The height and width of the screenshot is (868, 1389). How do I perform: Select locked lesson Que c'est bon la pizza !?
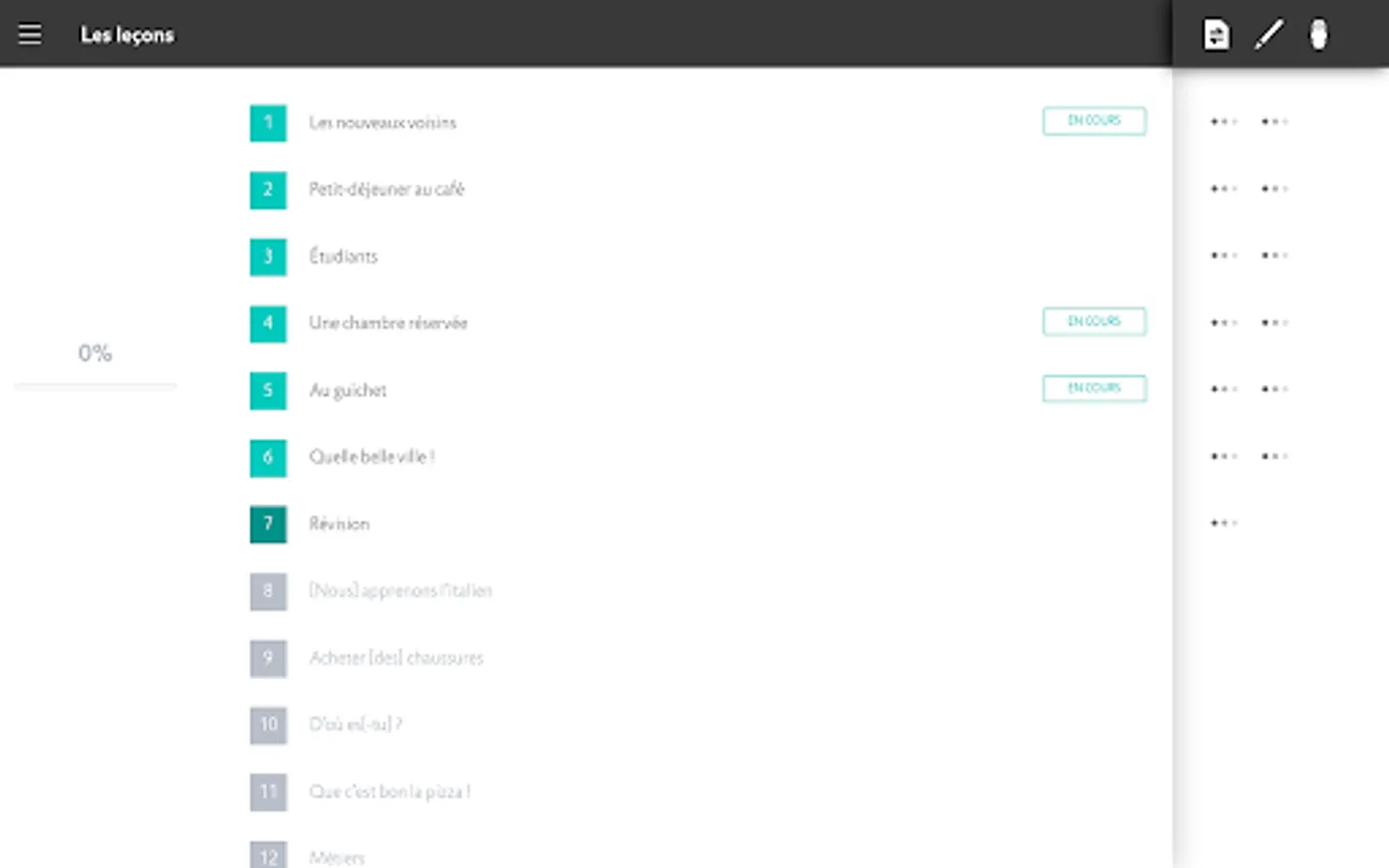pyautogui.click(x=390, y=792)
